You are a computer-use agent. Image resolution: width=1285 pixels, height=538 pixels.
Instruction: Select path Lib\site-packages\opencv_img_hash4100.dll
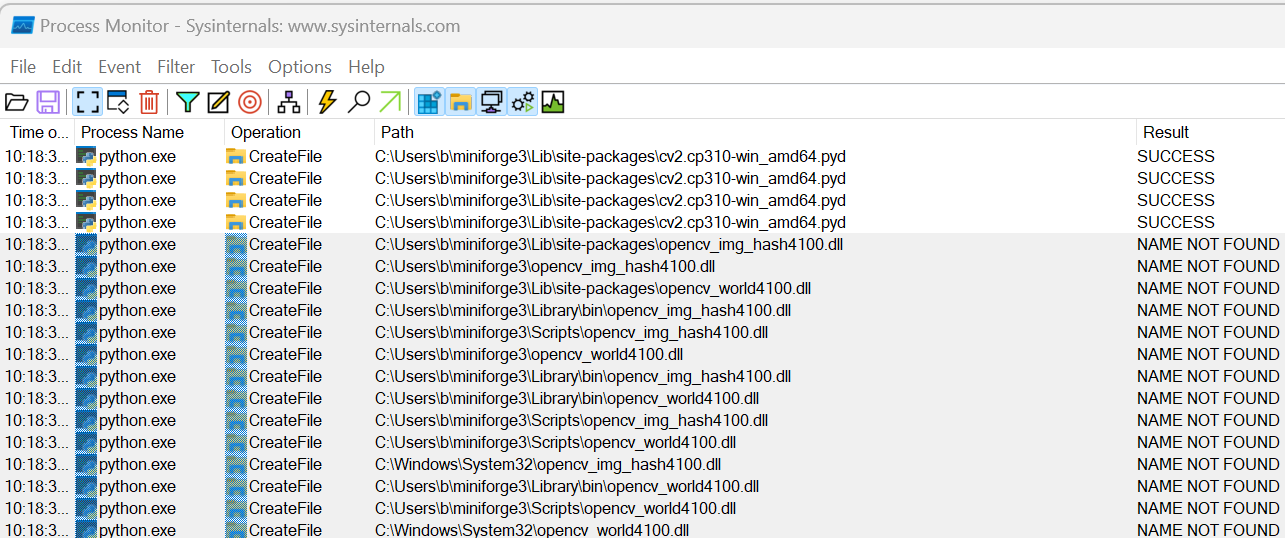(609, 244)
